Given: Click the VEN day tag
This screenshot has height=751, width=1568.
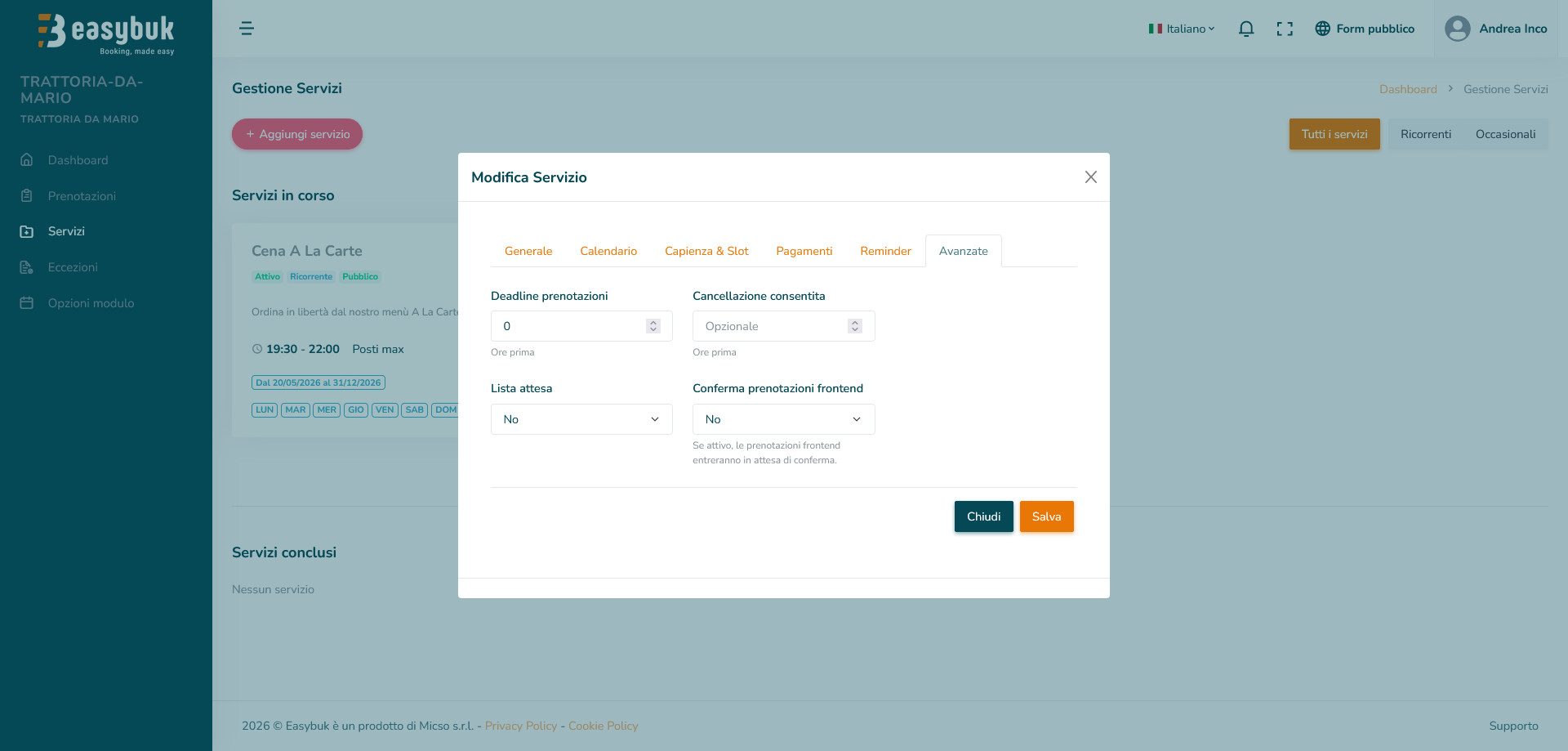Looking at the screenshot, I should 385,410.
